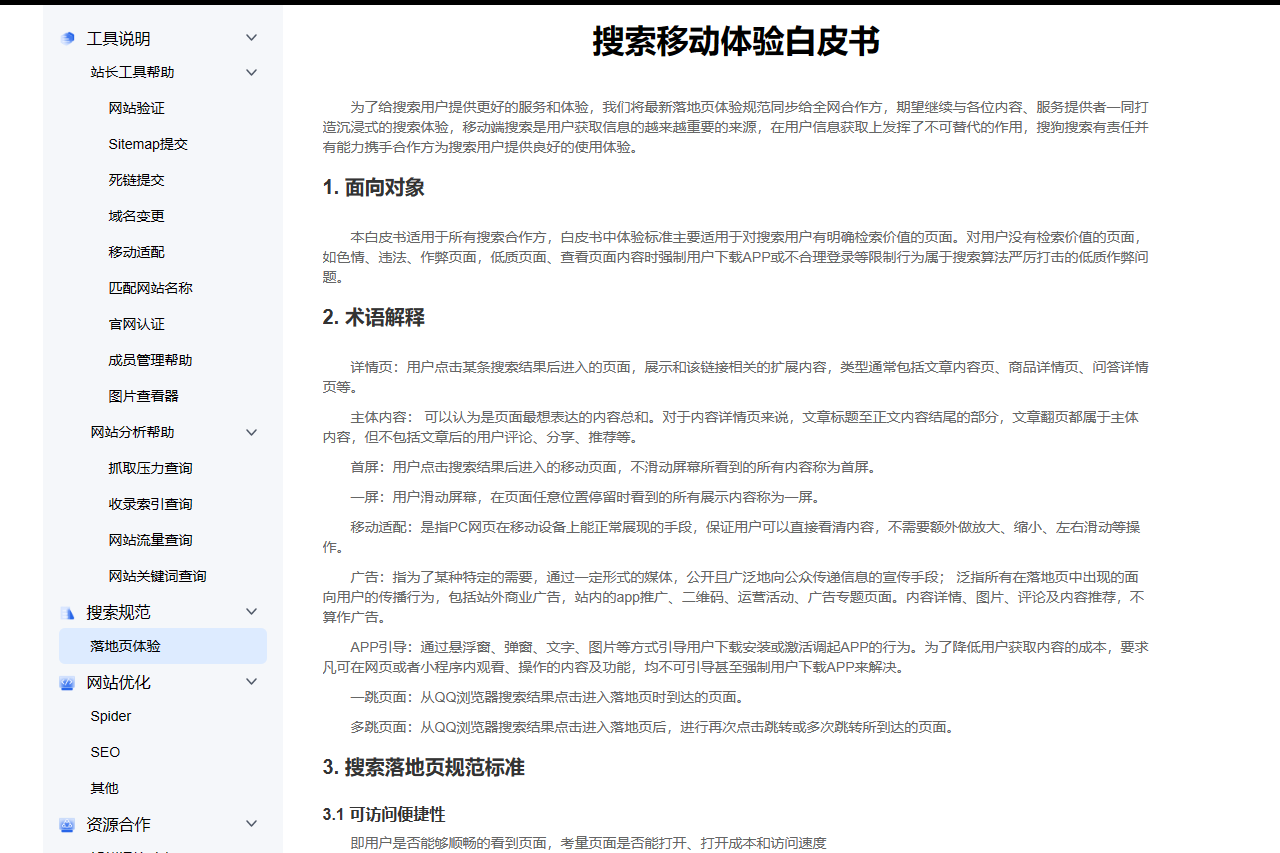The width and height of the screenshot is (1280, 853).
Task: Click the paragraph starting with 本白皮书适用于
Action: [736, 257]
